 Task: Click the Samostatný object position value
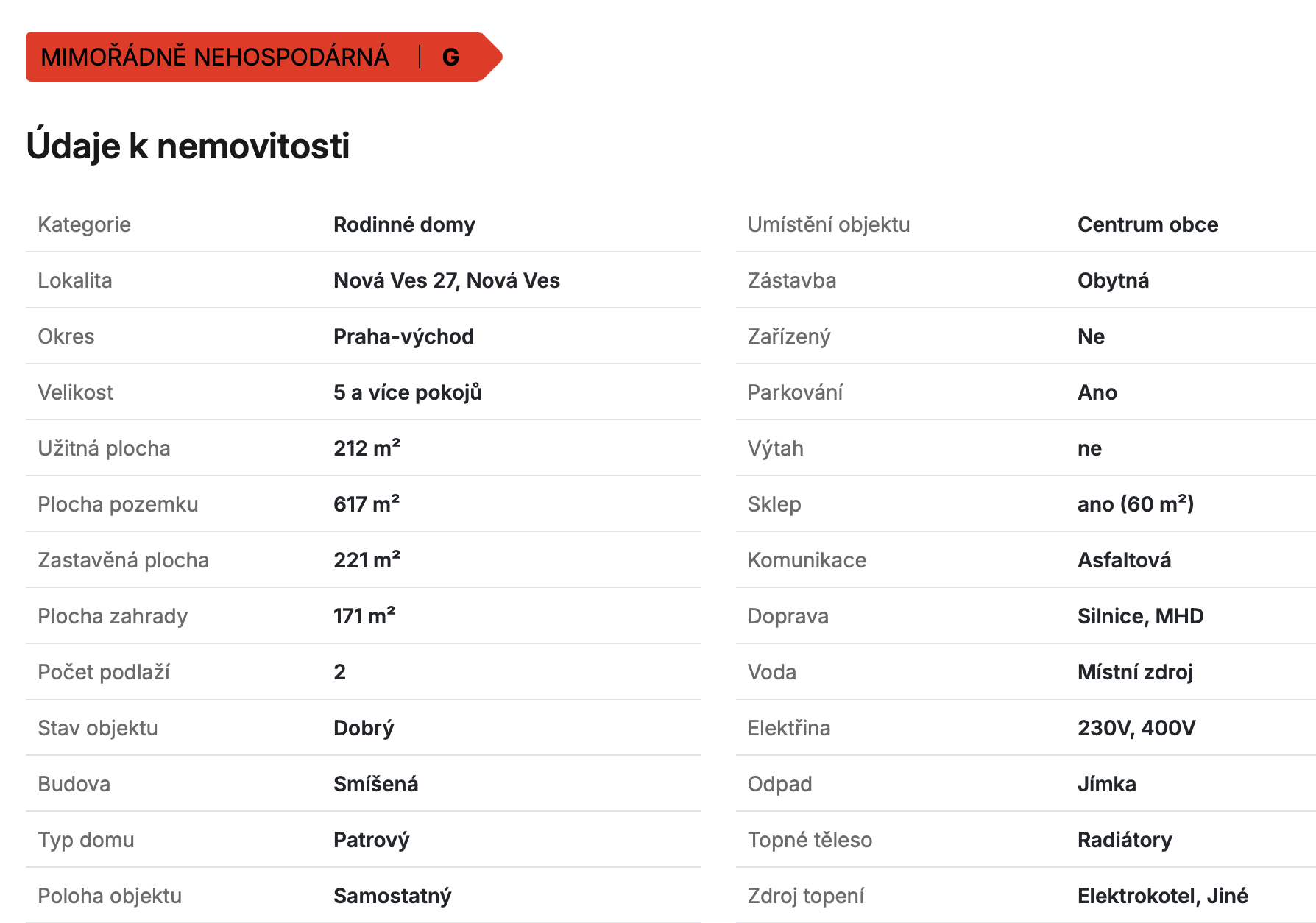click(392, 896)
